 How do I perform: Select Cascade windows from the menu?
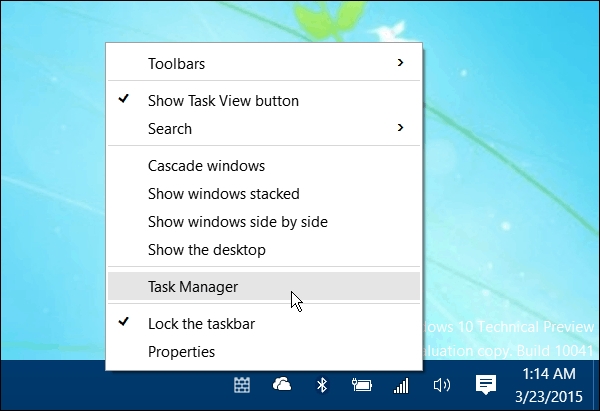pyautogui.click(x=206, y=166)
